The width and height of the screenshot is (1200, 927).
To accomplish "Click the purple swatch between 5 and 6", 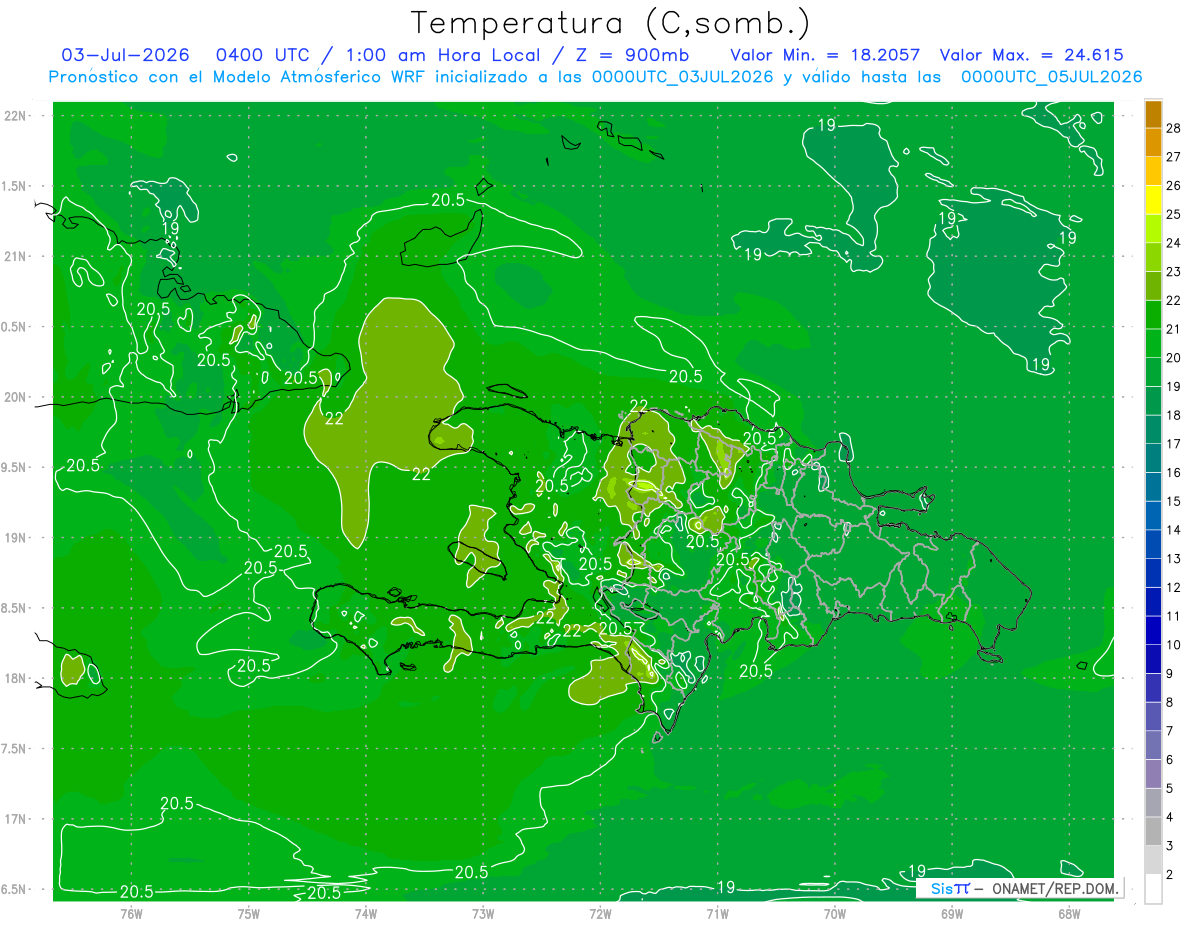I will [1153, 774].
